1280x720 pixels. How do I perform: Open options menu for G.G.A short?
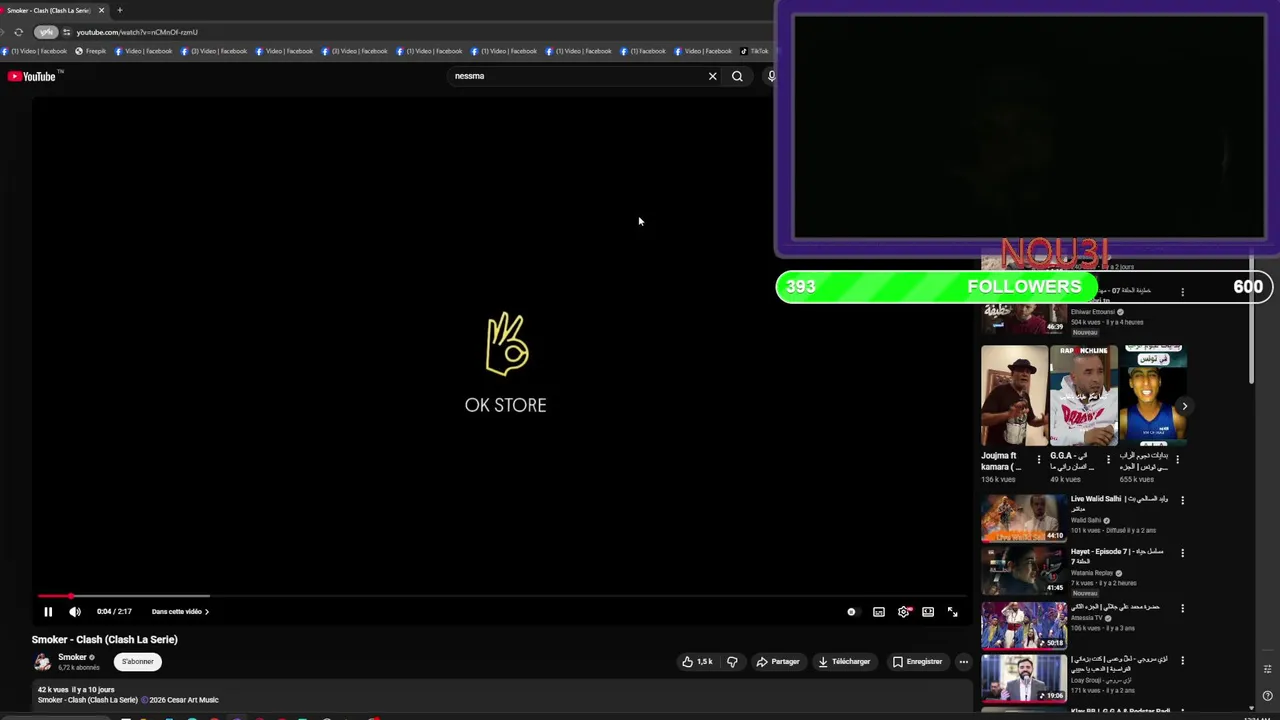click(x=1108, y=460)
